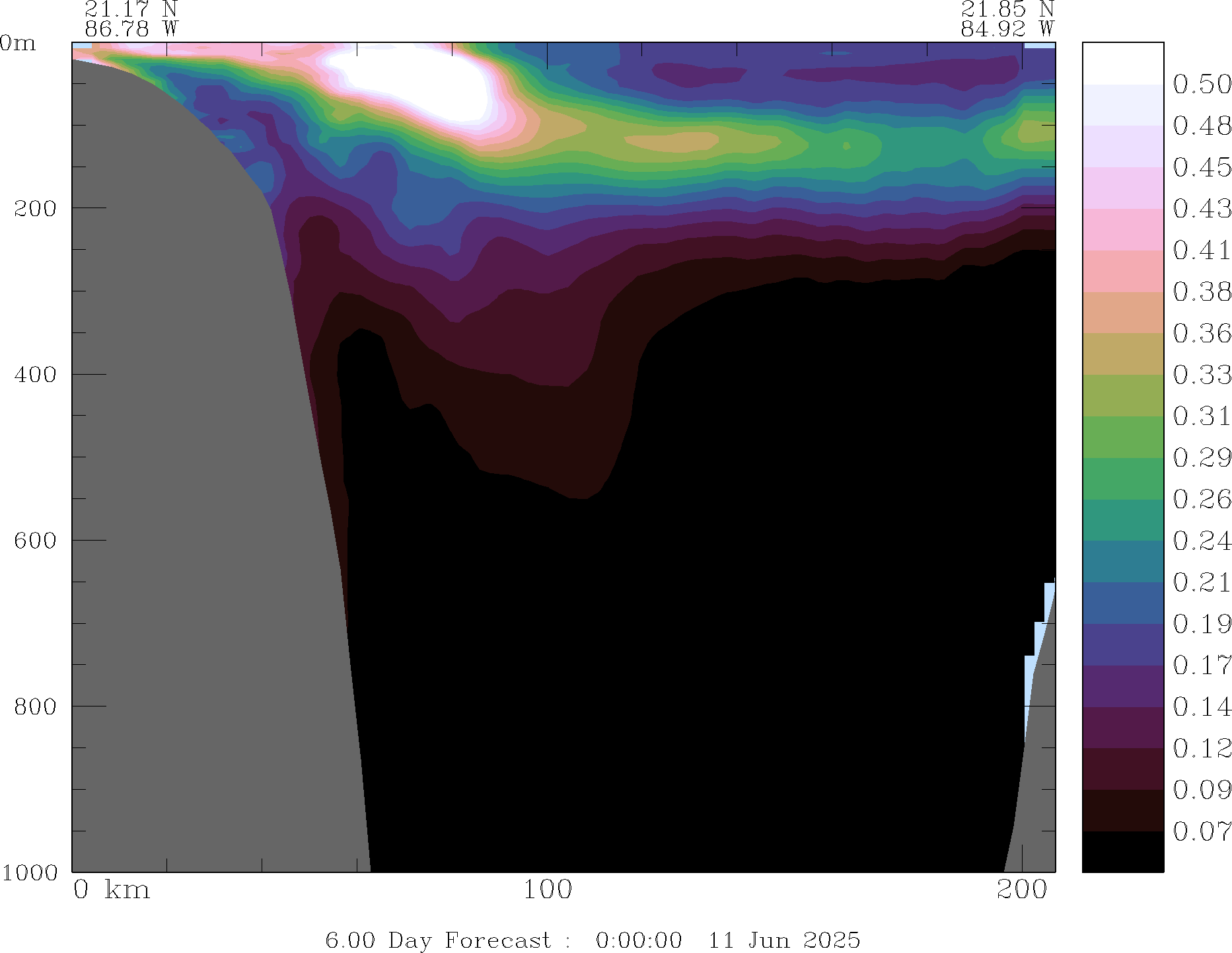Viewport: 1232px width, 953px height.
Task: Select the olive-green swatch between 0.31 and 0.33
Action: [1122, 395]
